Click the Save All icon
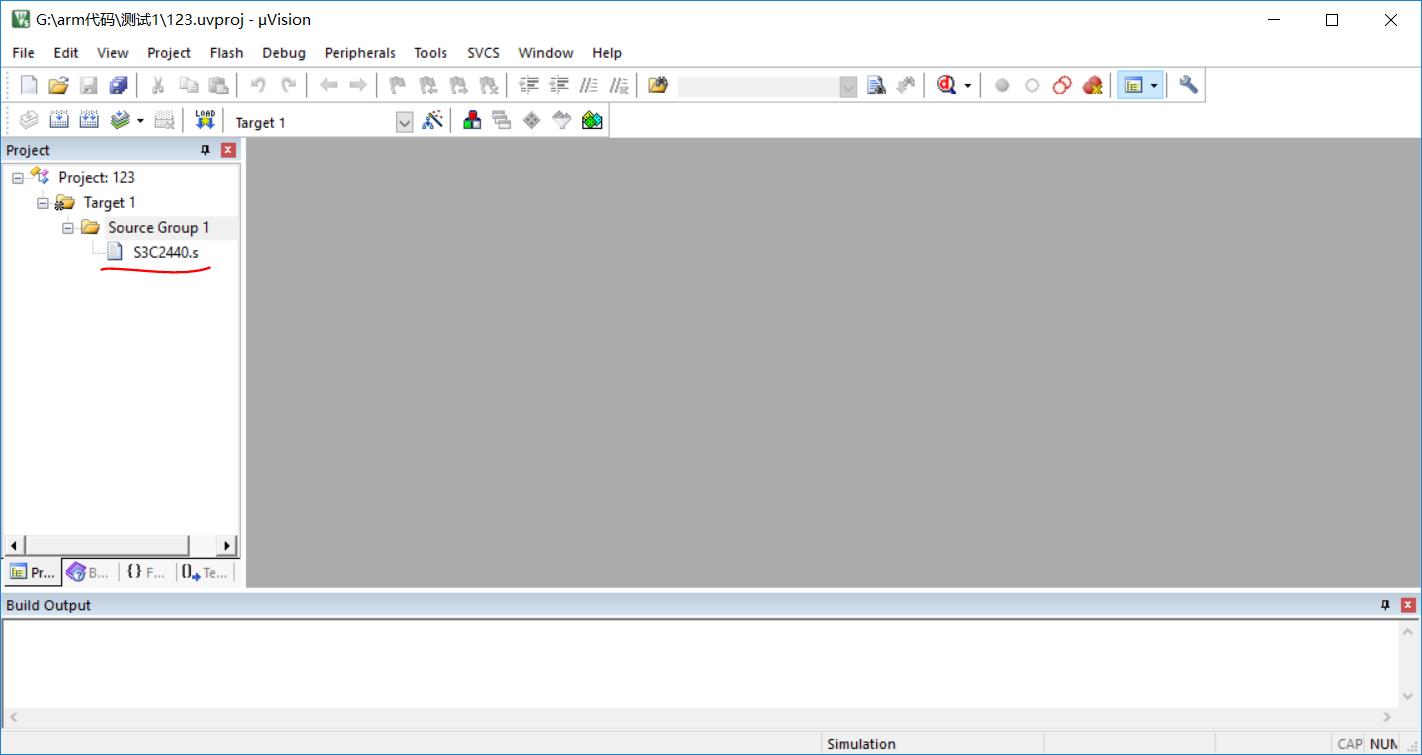 [x=119, y=86]
